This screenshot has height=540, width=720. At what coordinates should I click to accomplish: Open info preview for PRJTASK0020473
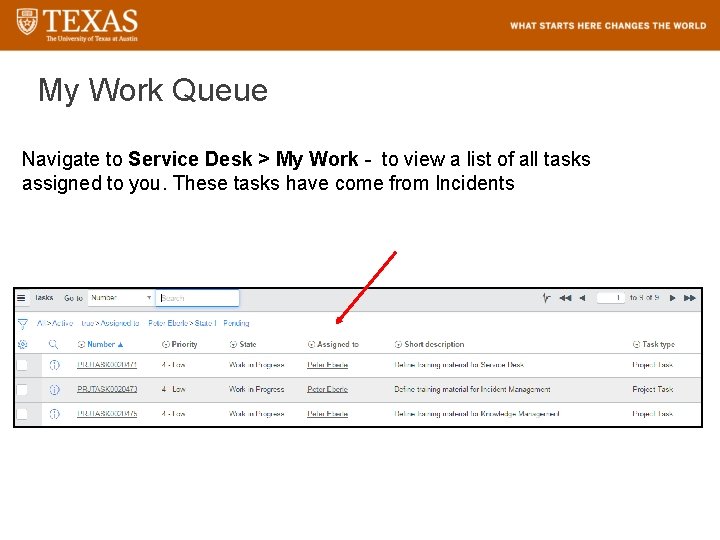click(54, 389)
